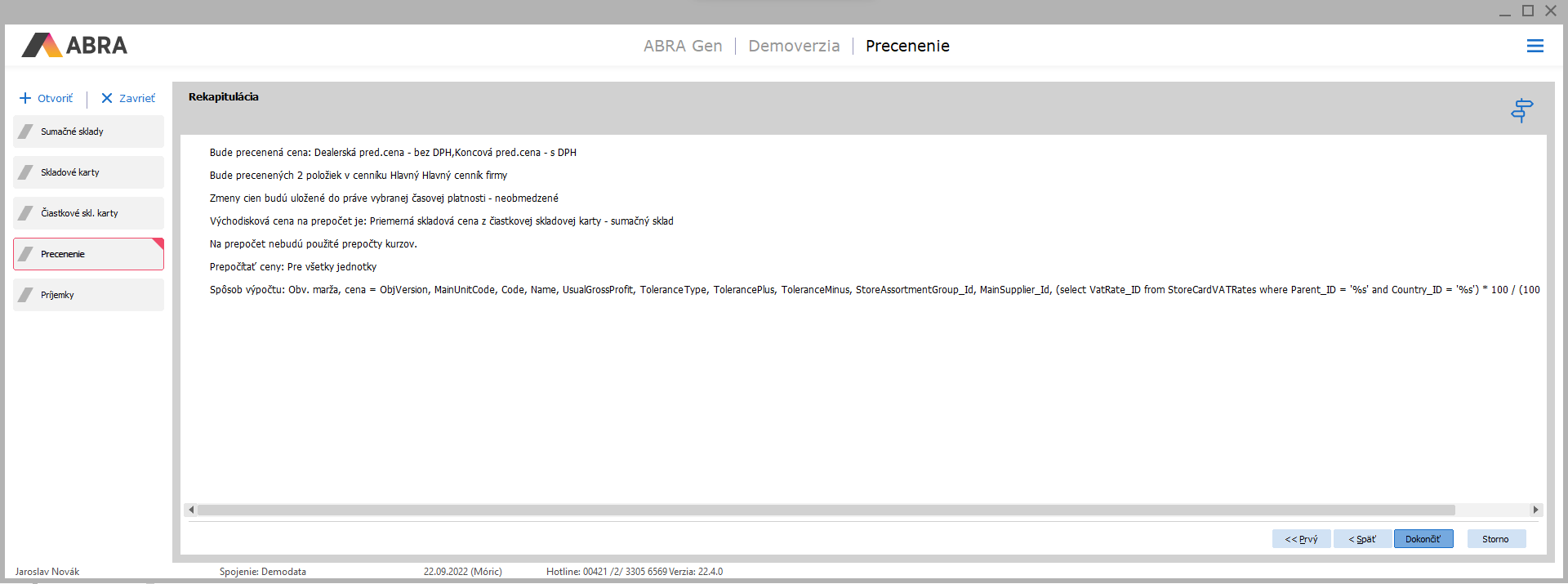Click the ABRA logo
1568x584 pixels.
[74, 45]
